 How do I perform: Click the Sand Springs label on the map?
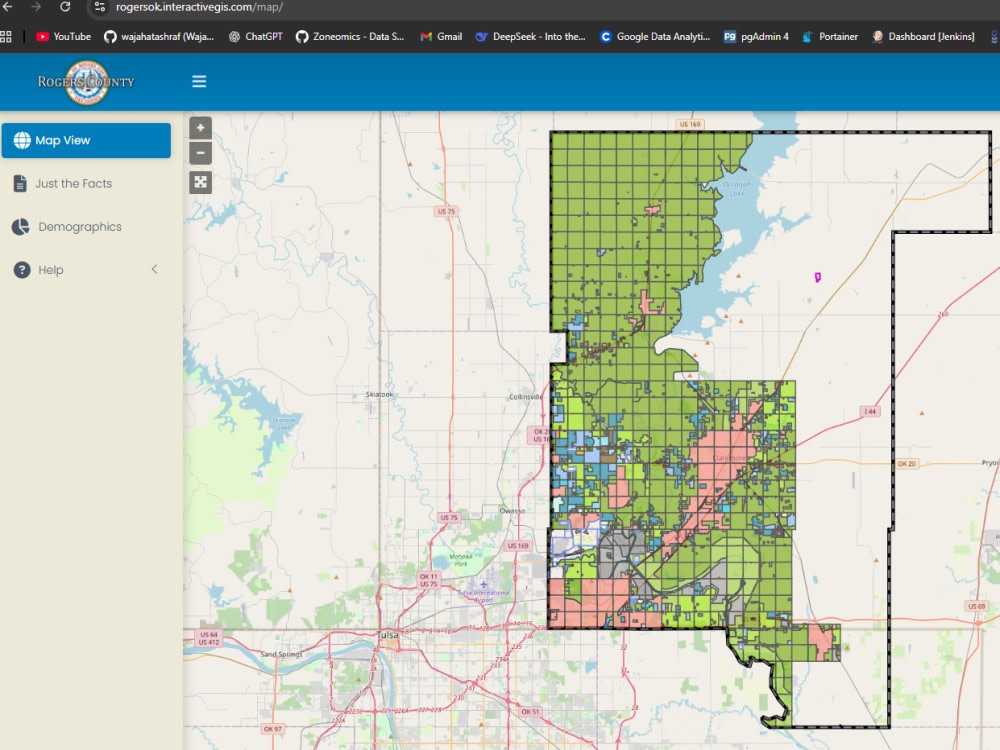tap(281, 654)
